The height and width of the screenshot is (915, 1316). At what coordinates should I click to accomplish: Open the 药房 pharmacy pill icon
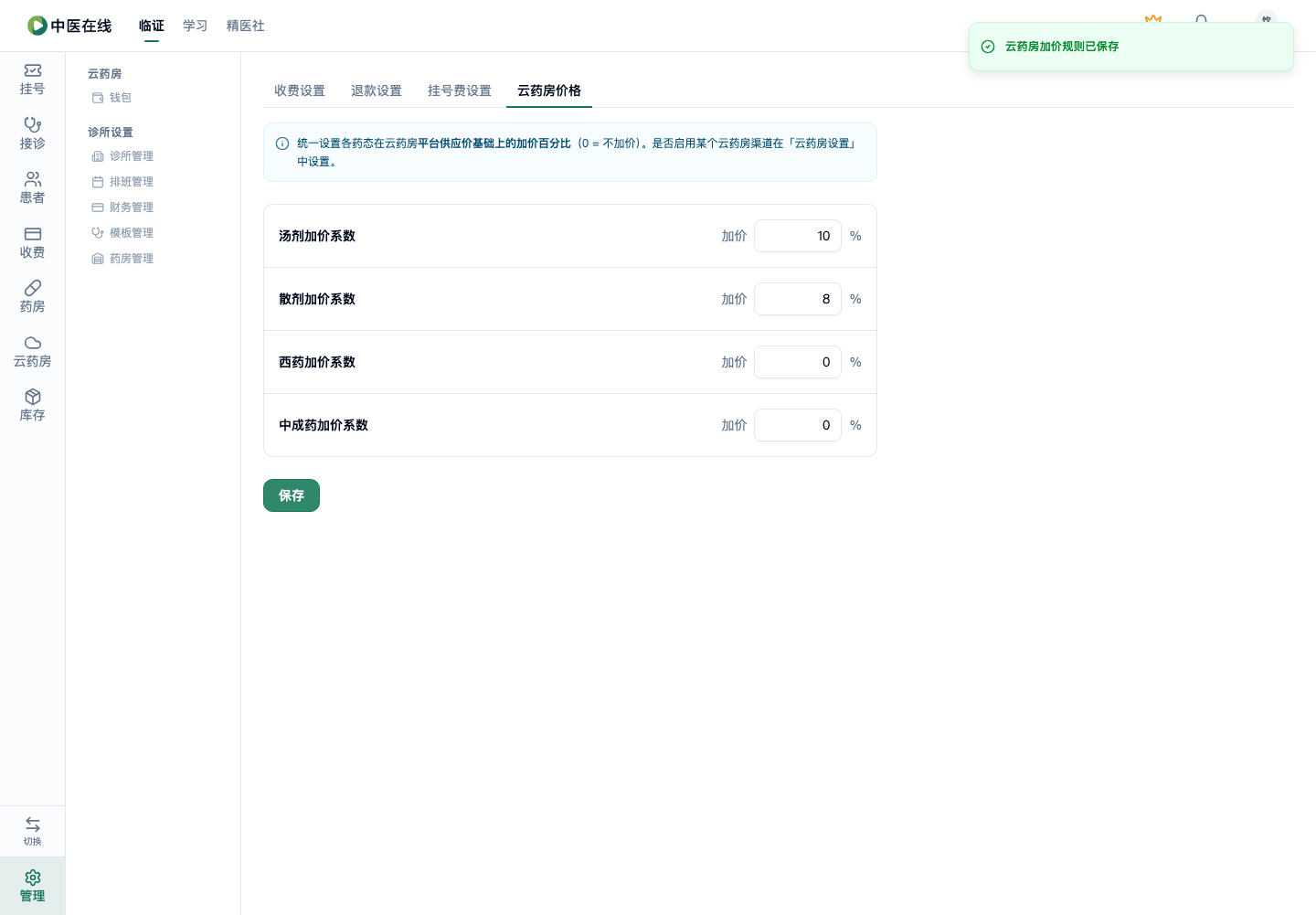point(32,296)
